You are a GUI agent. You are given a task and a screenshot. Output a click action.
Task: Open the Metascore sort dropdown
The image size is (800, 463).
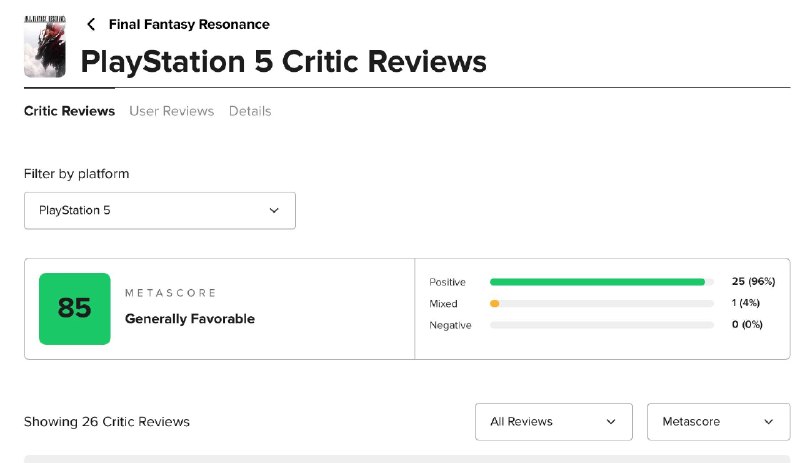point(718,422)
